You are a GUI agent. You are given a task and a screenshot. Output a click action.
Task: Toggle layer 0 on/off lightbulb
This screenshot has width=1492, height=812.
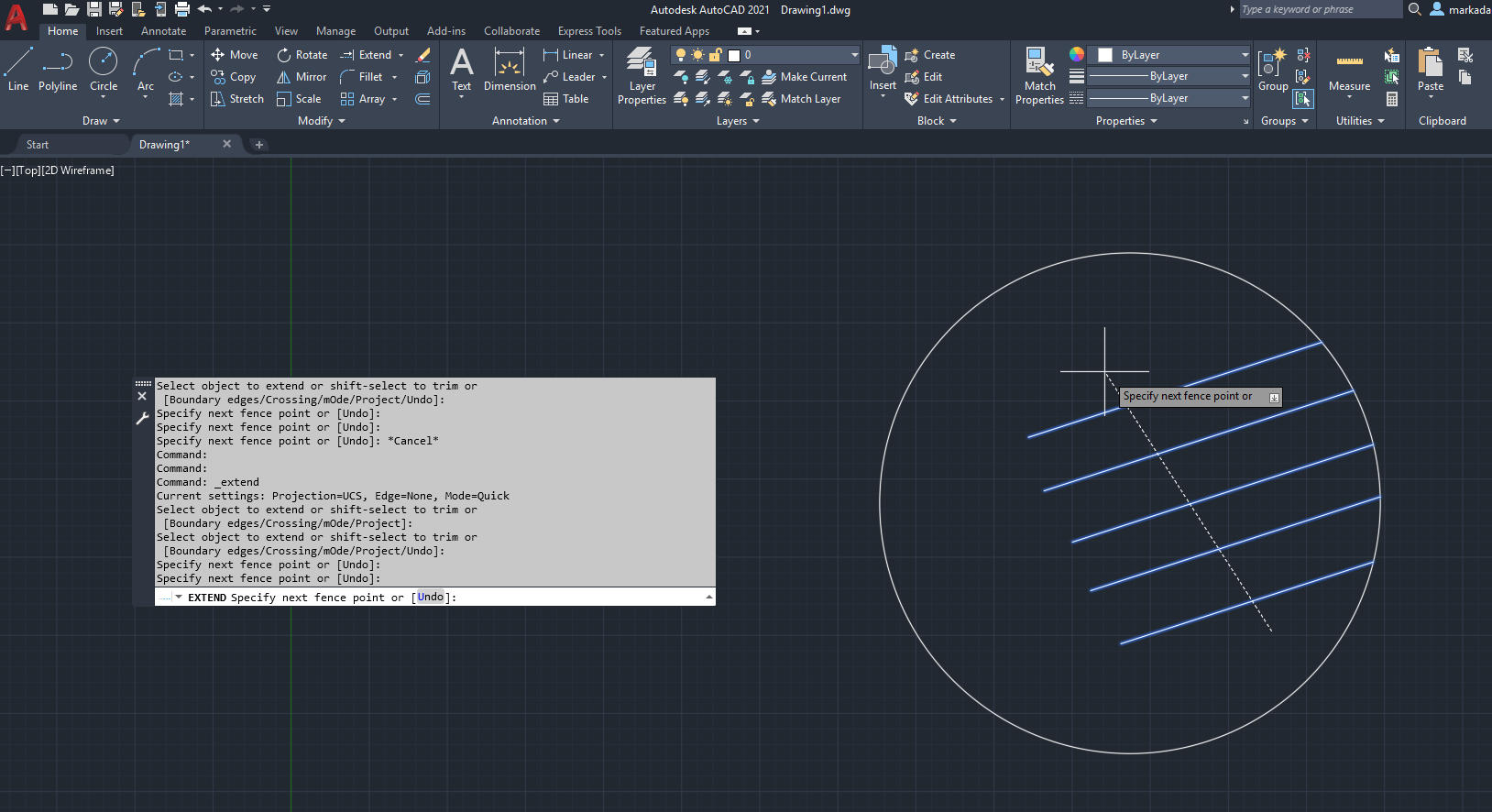681,55
